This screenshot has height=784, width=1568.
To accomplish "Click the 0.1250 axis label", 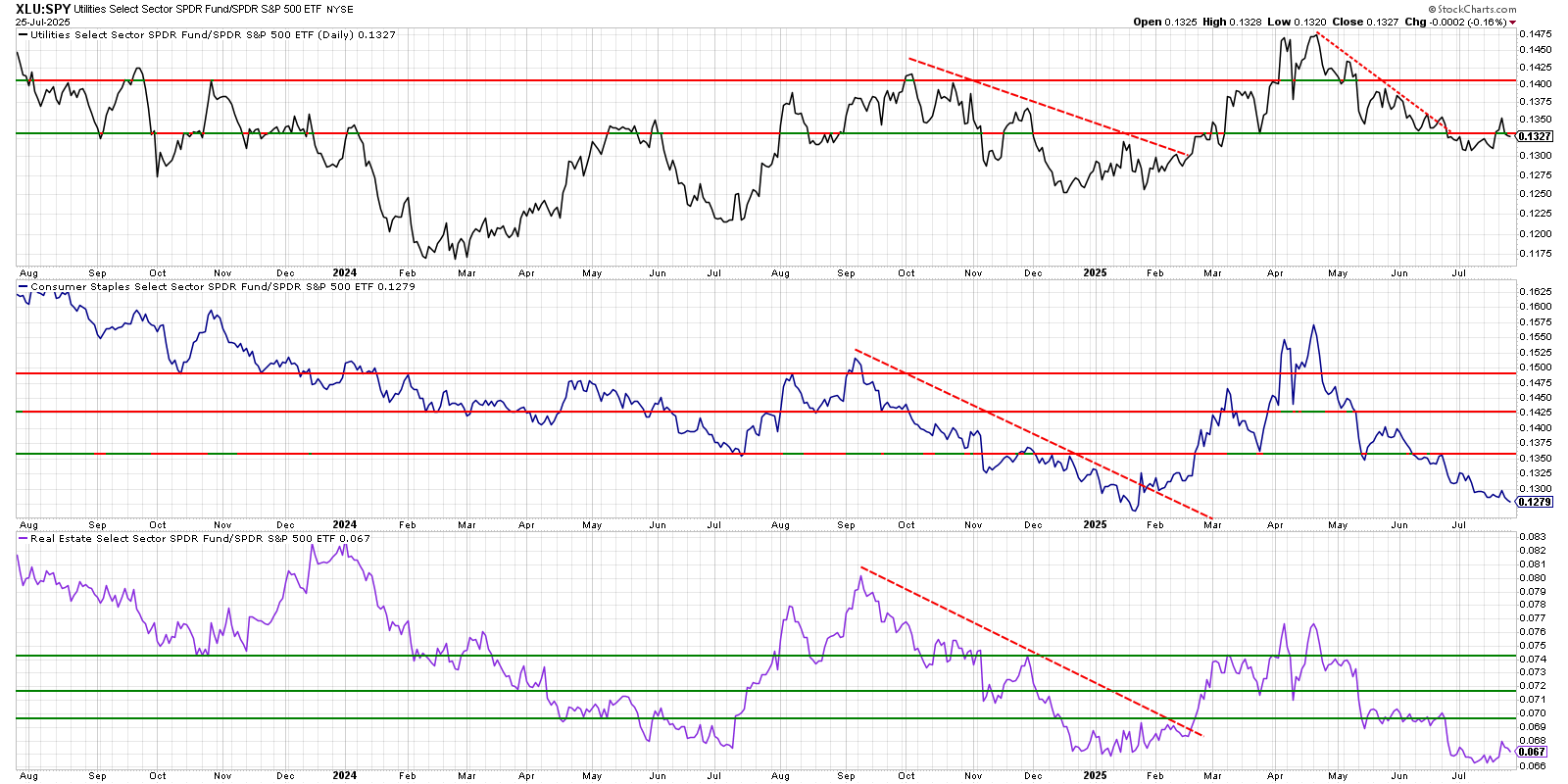I will pos(1536,194).
